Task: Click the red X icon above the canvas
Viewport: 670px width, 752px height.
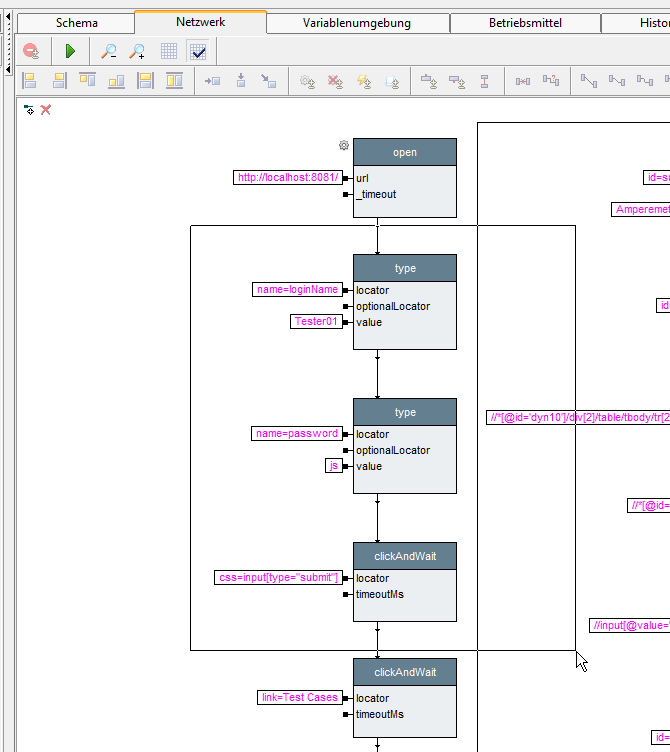Action: 46,110
